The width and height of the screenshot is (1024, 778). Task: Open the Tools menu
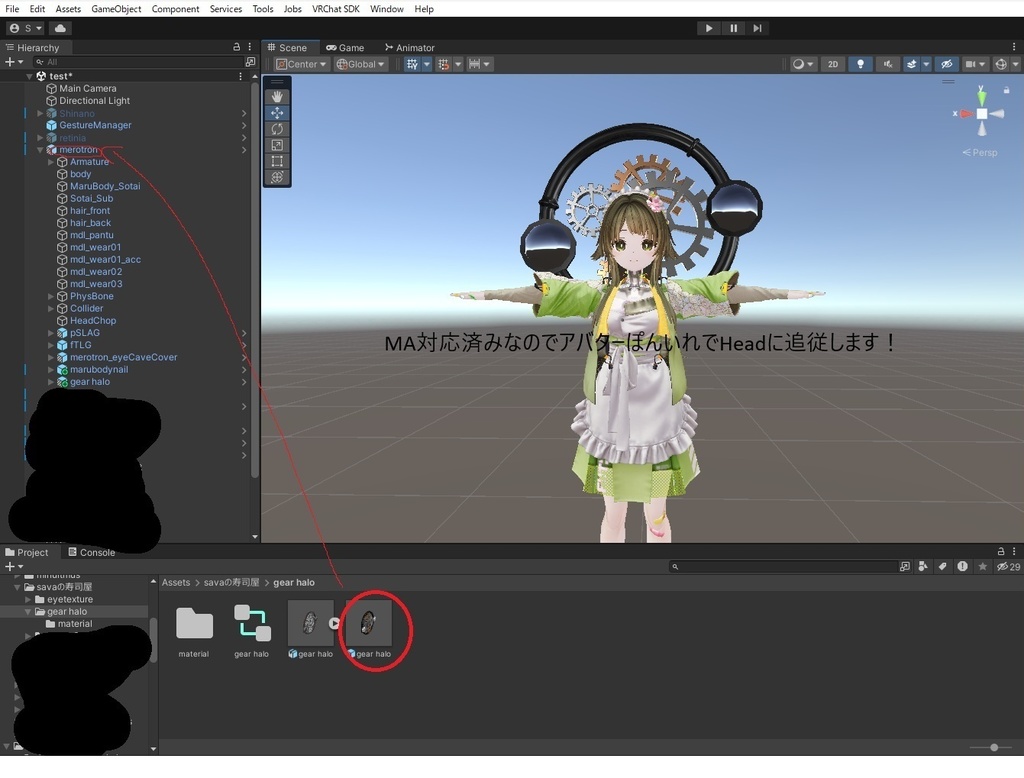click(x=263, y=8)
